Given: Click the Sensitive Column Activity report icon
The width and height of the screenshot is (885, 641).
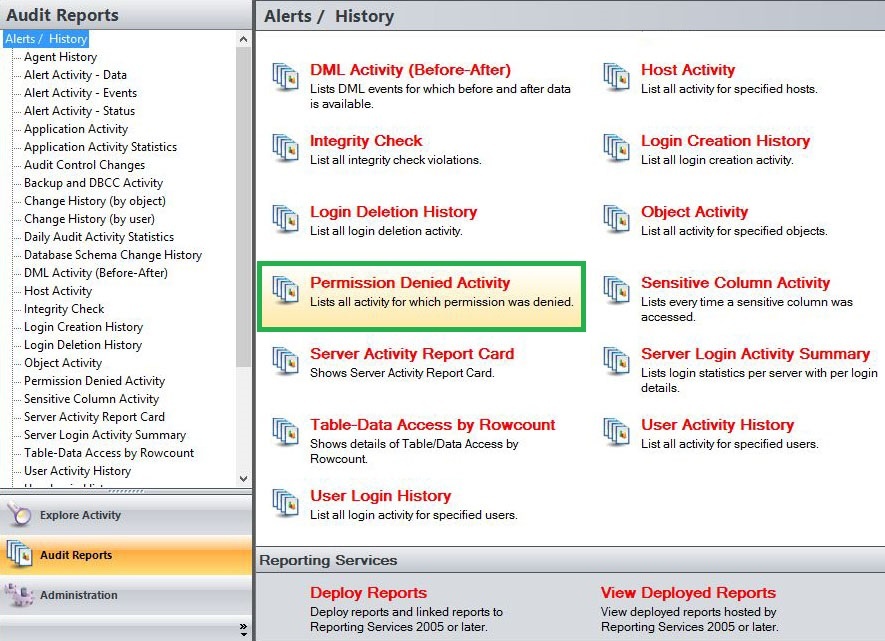Looking at the screenshot, I should click(x=616, y=289).
